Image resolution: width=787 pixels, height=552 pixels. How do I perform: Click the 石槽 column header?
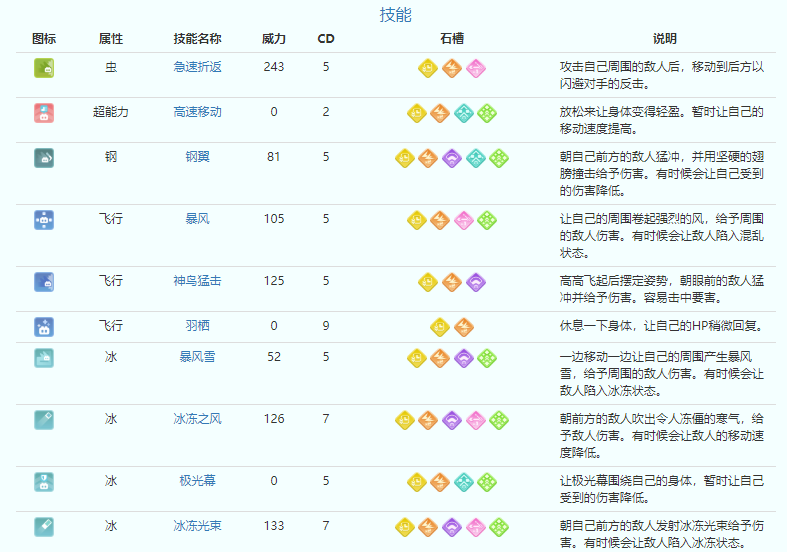pos(452,39)
